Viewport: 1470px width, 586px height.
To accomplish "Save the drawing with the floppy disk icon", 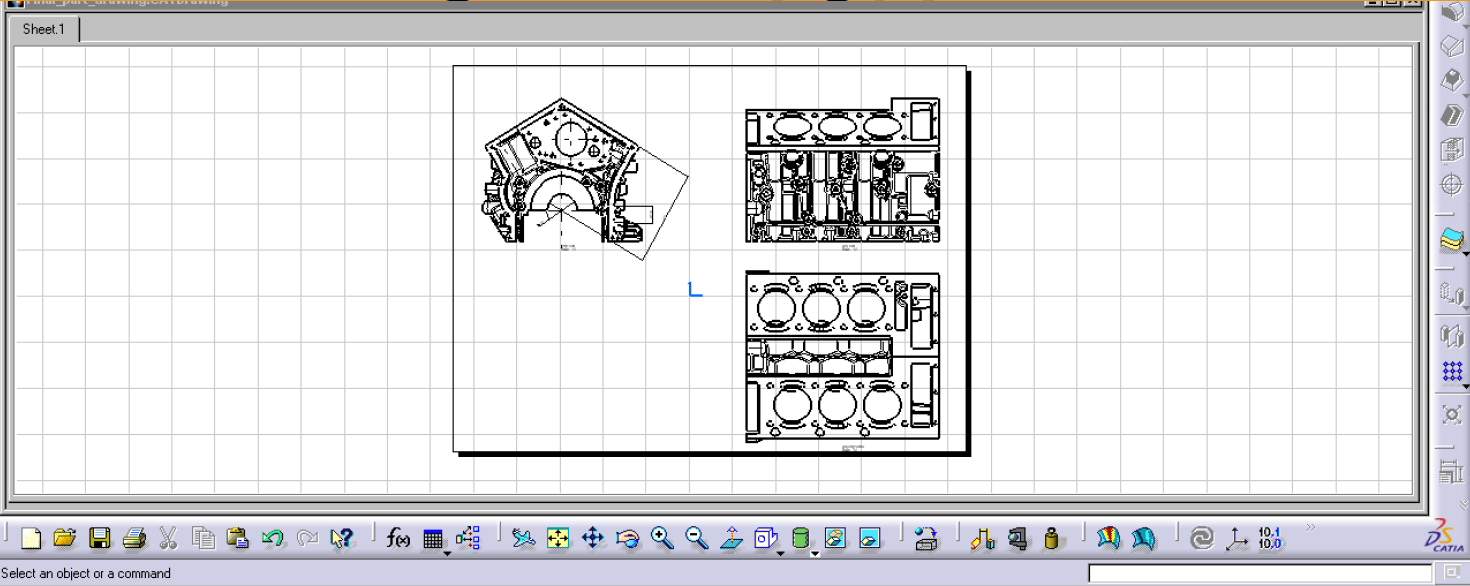I will tap(99, 539).
